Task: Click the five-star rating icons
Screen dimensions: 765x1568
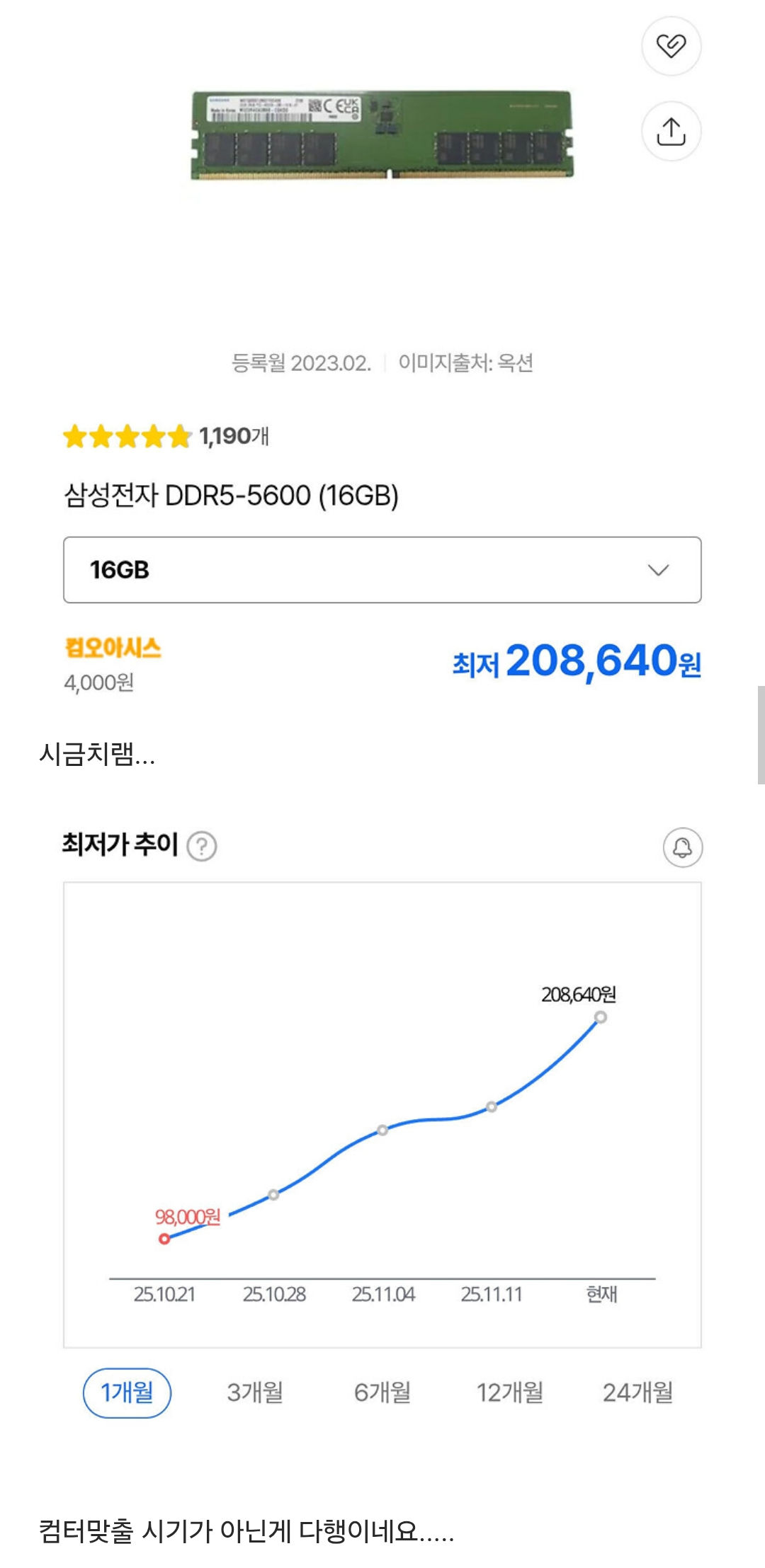Action: [127, 437]
